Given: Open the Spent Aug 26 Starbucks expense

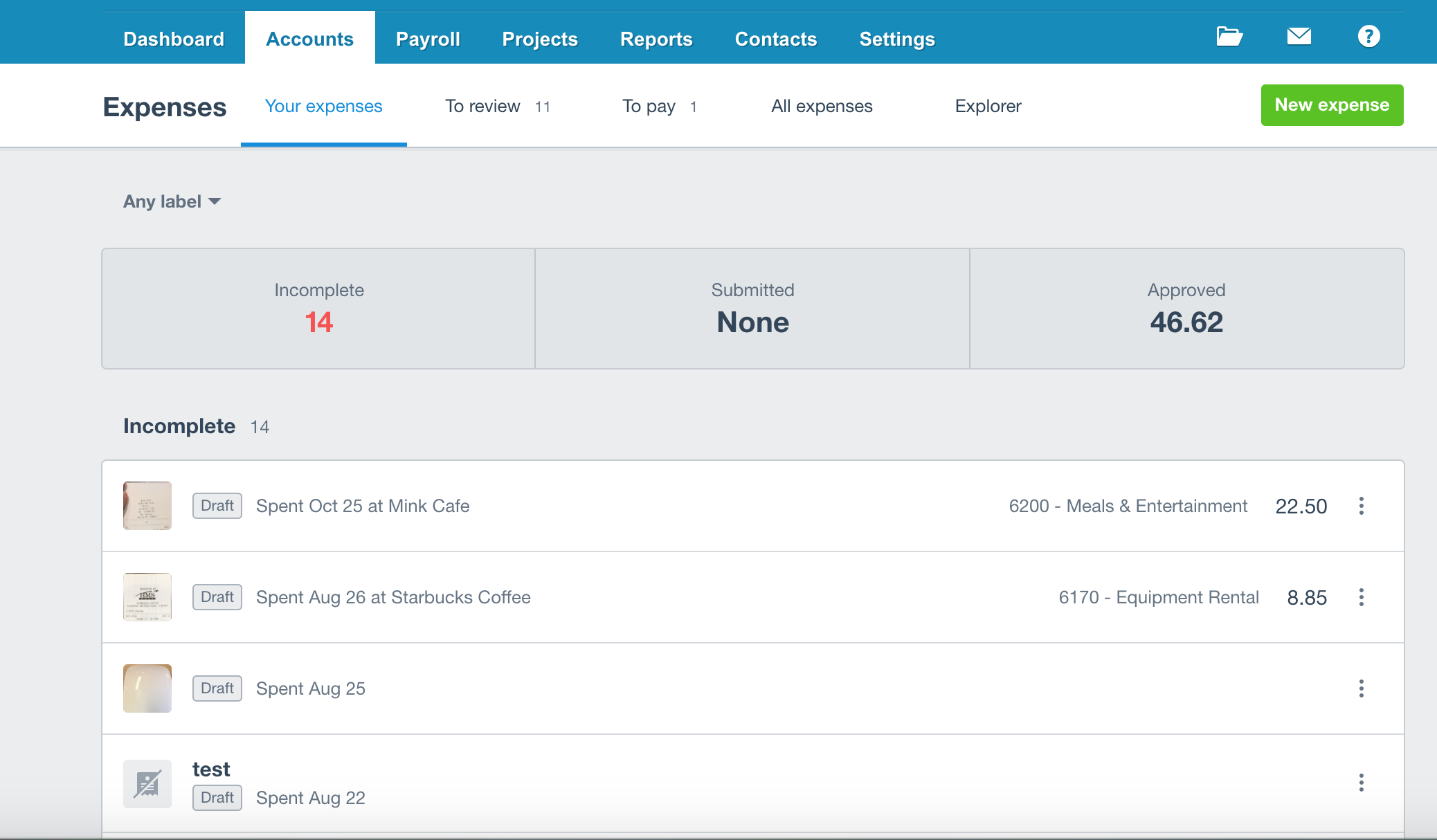Looking at the screenshot, I should (393, 597).
